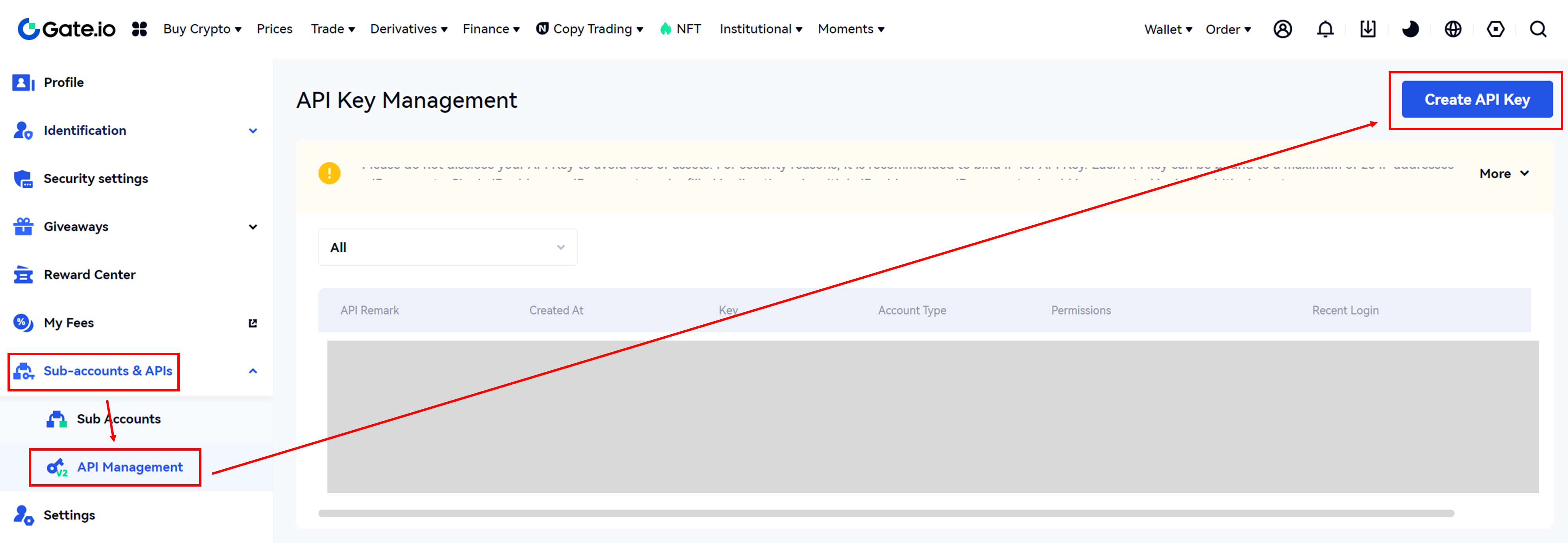1568x543 pixels.
Task: Click the yellow warning notice icon
Action: coord(329,173)
